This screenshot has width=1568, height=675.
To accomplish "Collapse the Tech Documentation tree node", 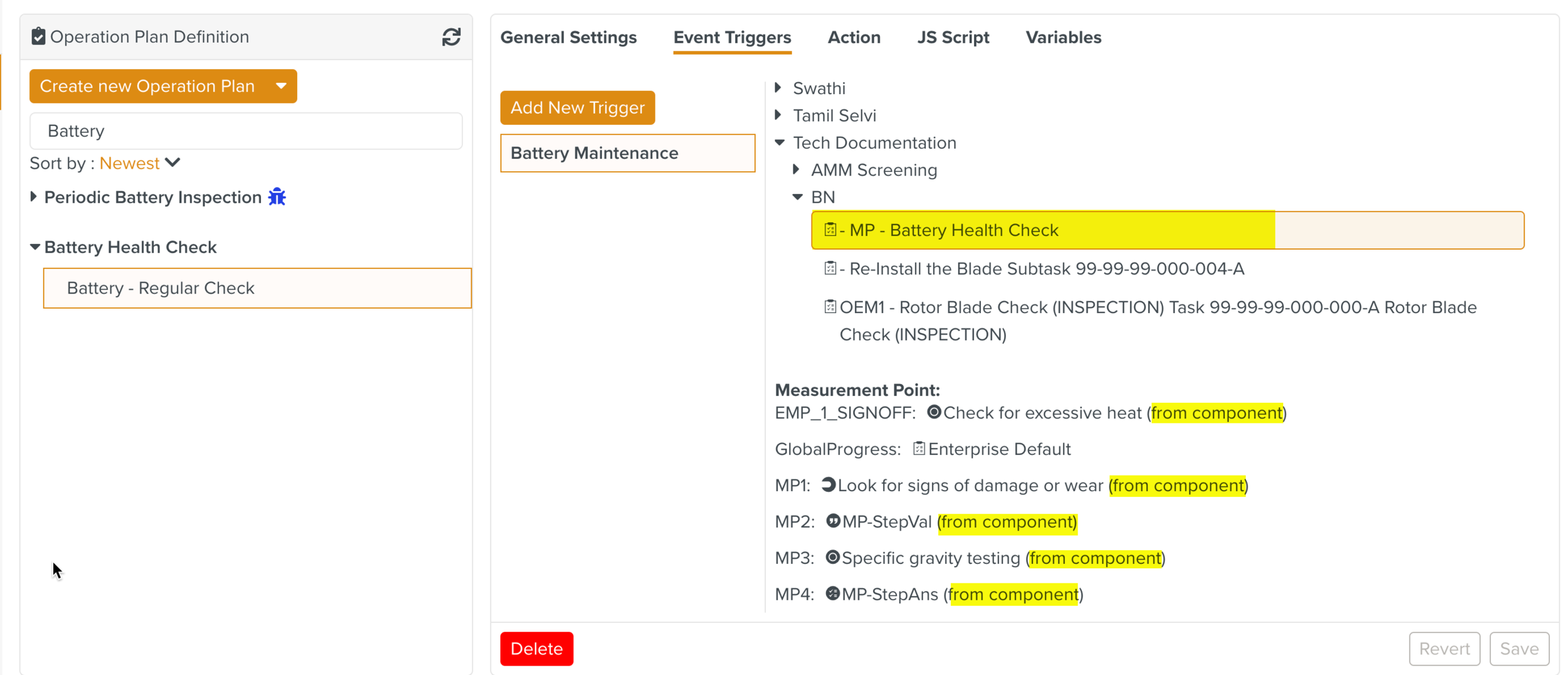I will click(x=780, y=142).
